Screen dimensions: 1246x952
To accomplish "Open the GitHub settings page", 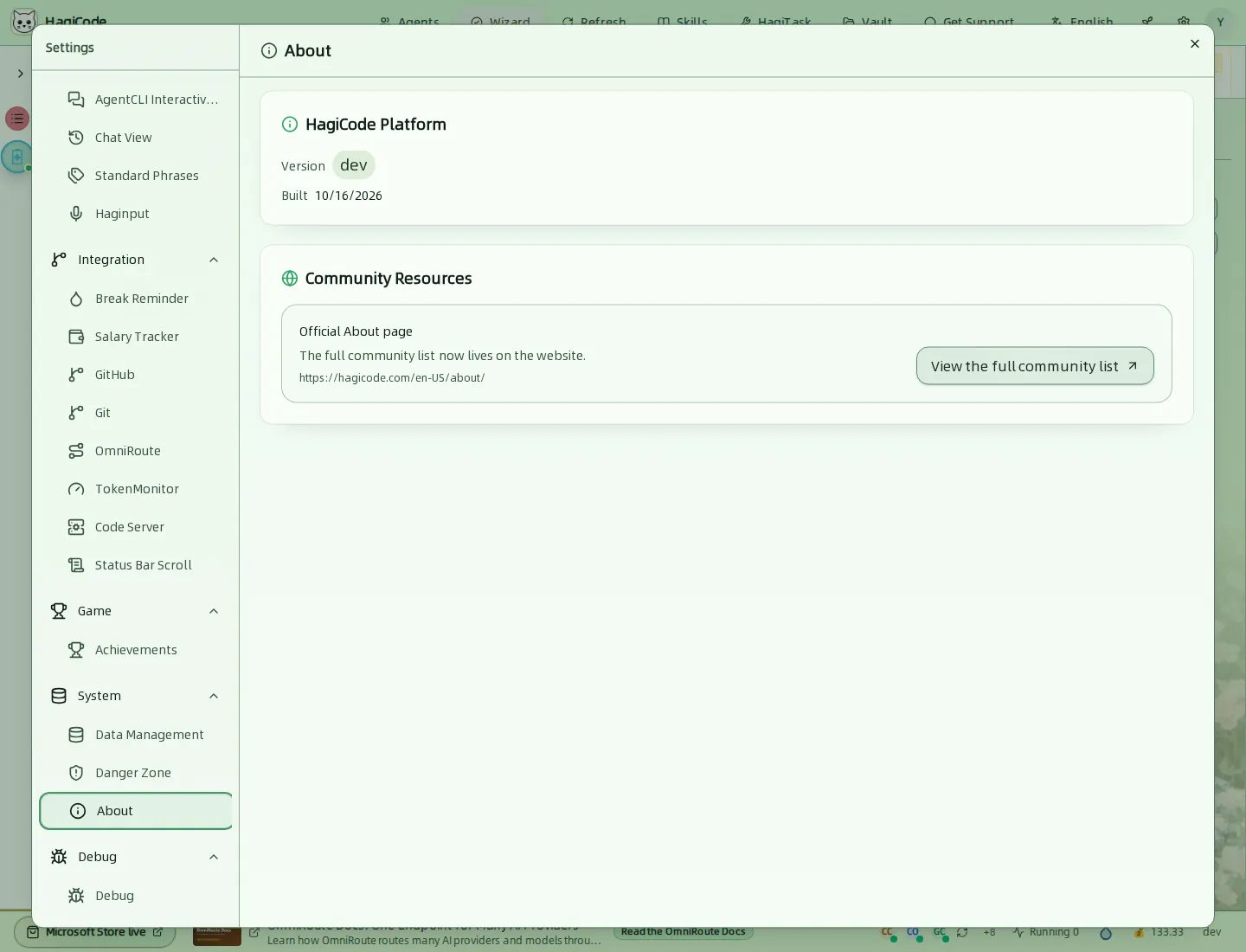I will 136,375.
